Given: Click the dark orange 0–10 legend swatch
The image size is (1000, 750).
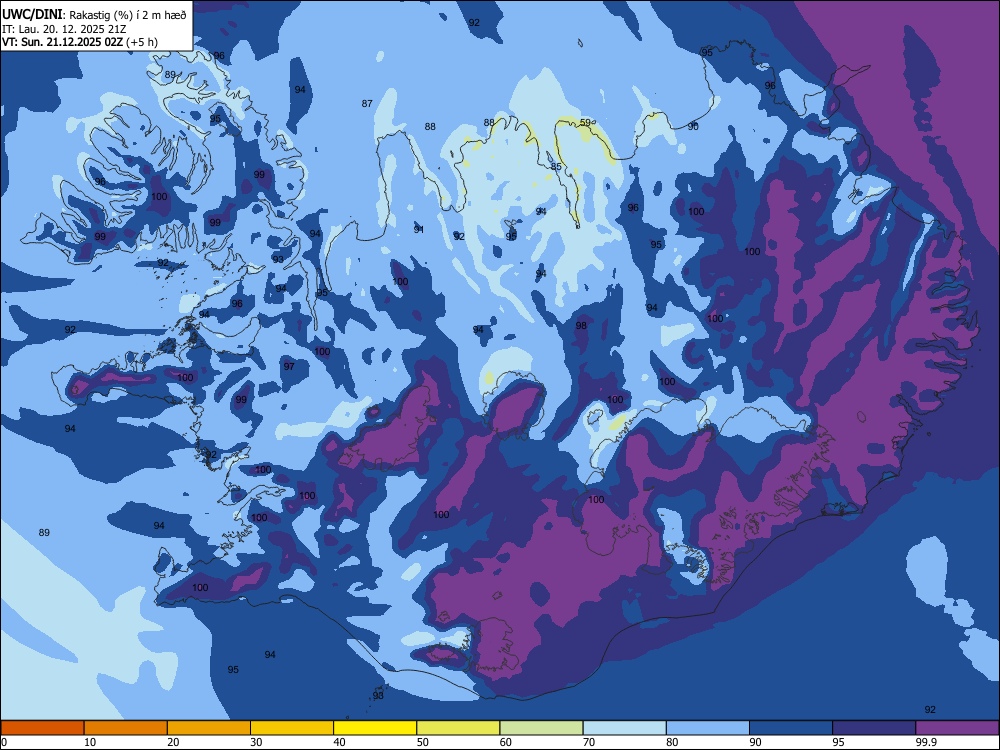Looking at the screenshot, I should coord(43,728).
